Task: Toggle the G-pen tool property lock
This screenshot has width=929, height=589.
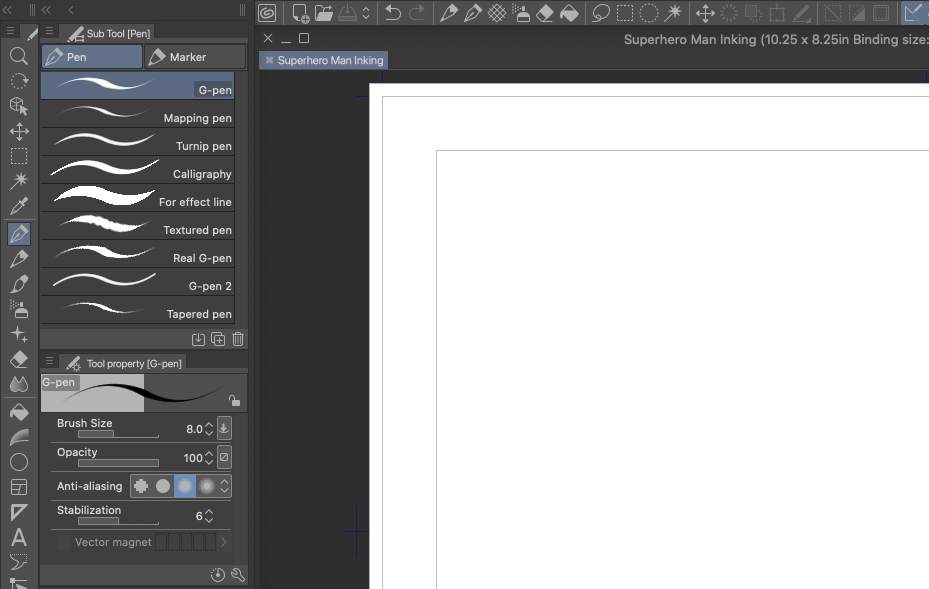Action: pyautogui.click(x=234, y=400)
